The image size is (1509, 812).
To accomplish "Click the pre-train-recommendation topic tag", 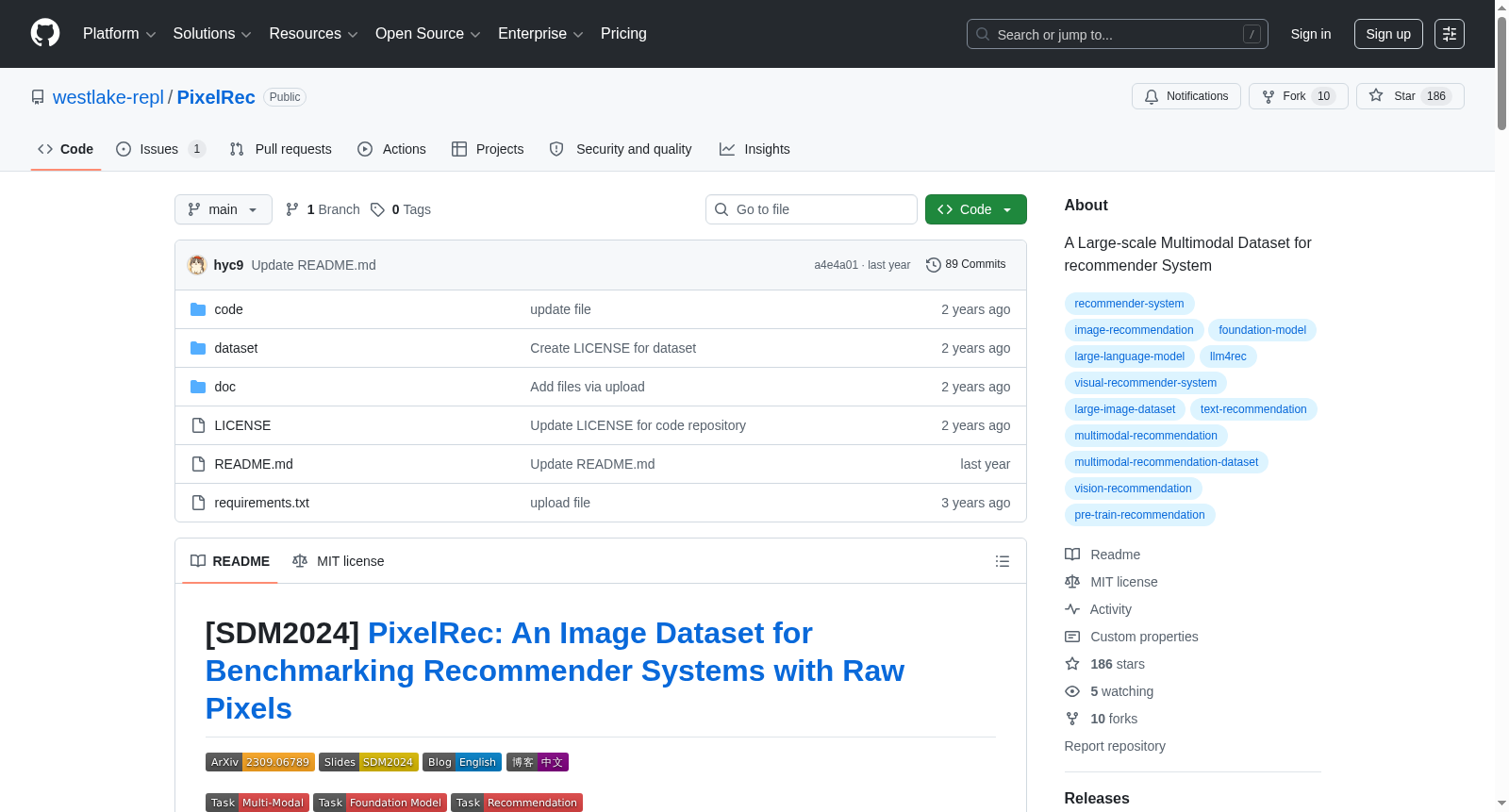I will (1139, 515).
